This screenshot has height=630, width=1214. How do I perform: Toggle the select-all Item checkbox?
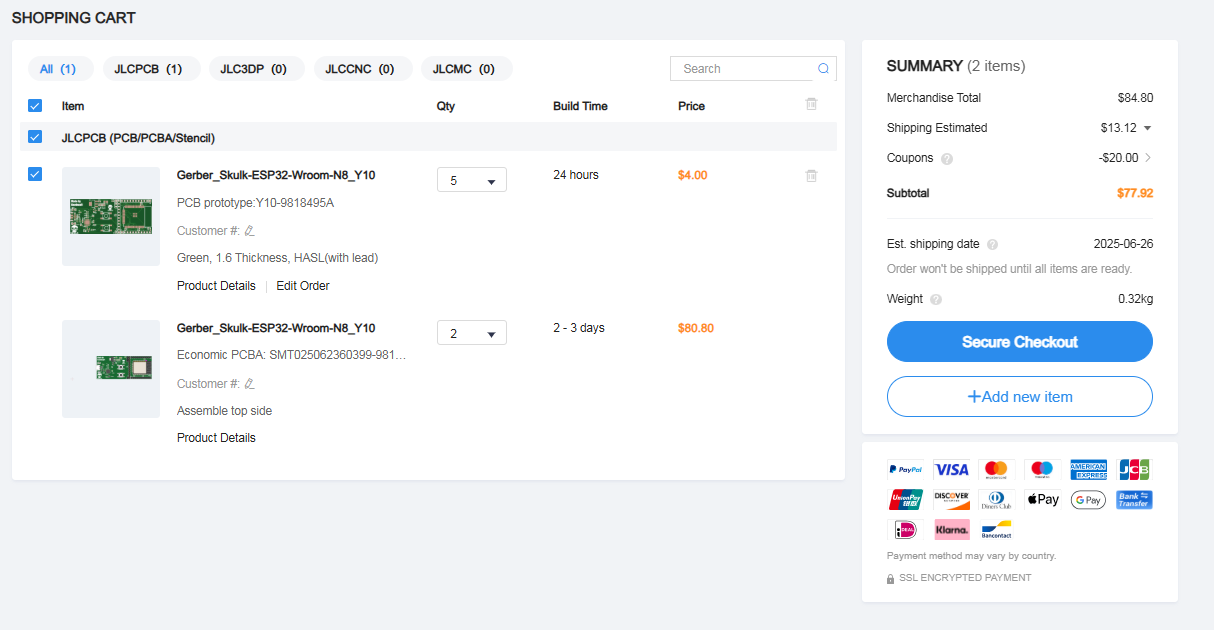pos(35,106)
